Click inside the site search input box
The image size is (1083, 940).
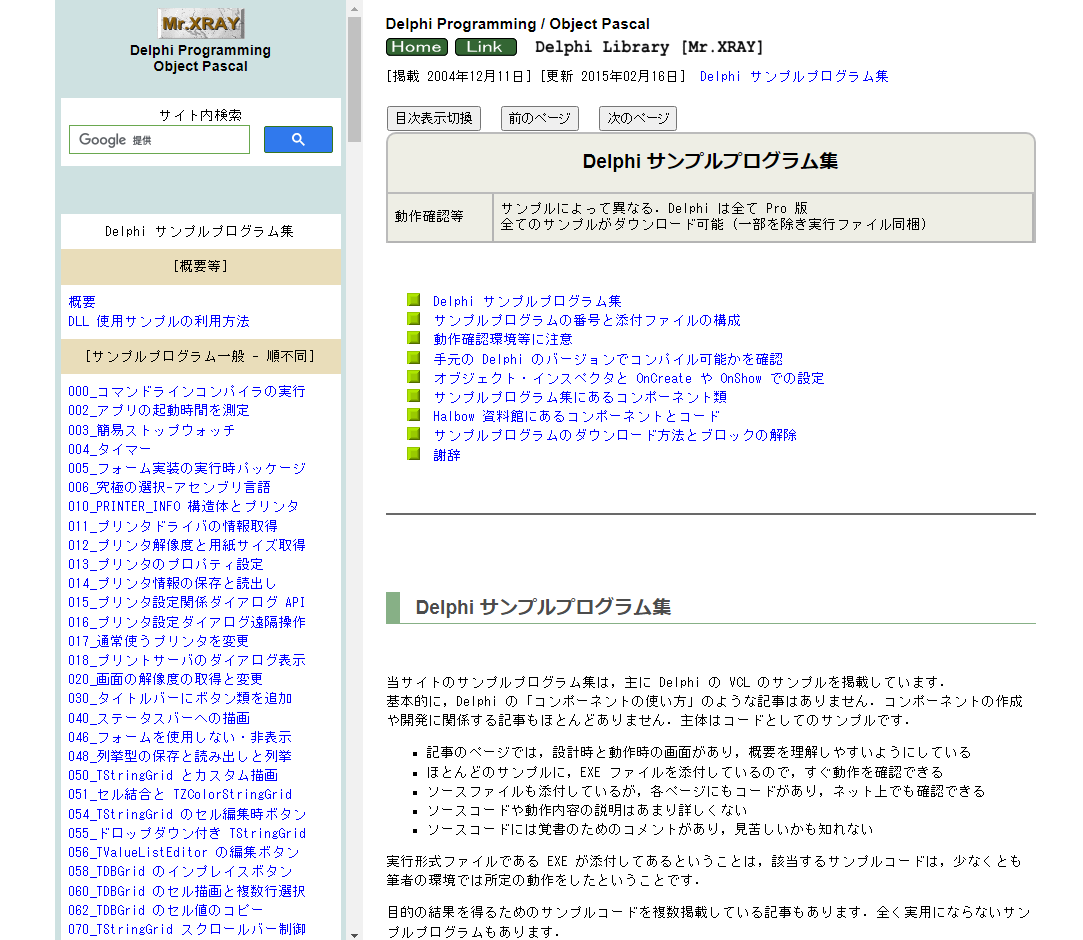point(159,139)
